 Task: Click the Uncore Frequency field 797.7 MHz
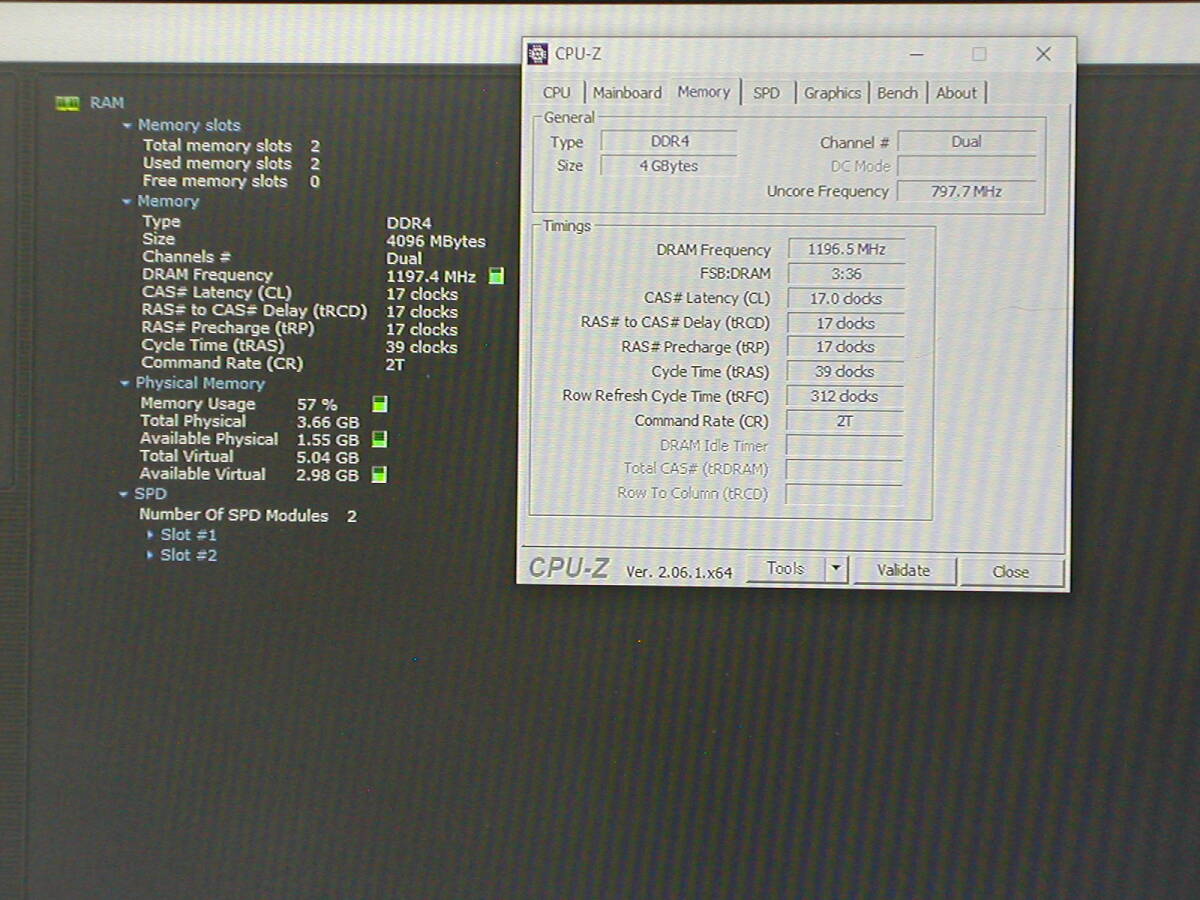(966, 191)
